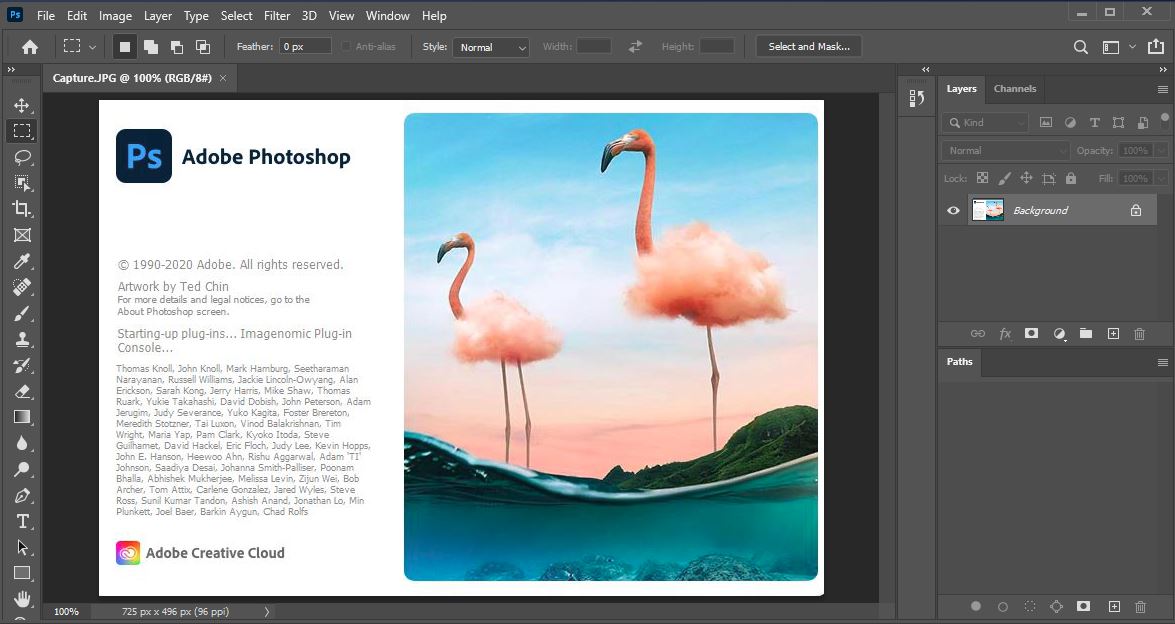Image resolution: width=1175 pixels, height=624 pixels.
Task: Delete layer using the trash icon
Action: tap(1140, 333)
